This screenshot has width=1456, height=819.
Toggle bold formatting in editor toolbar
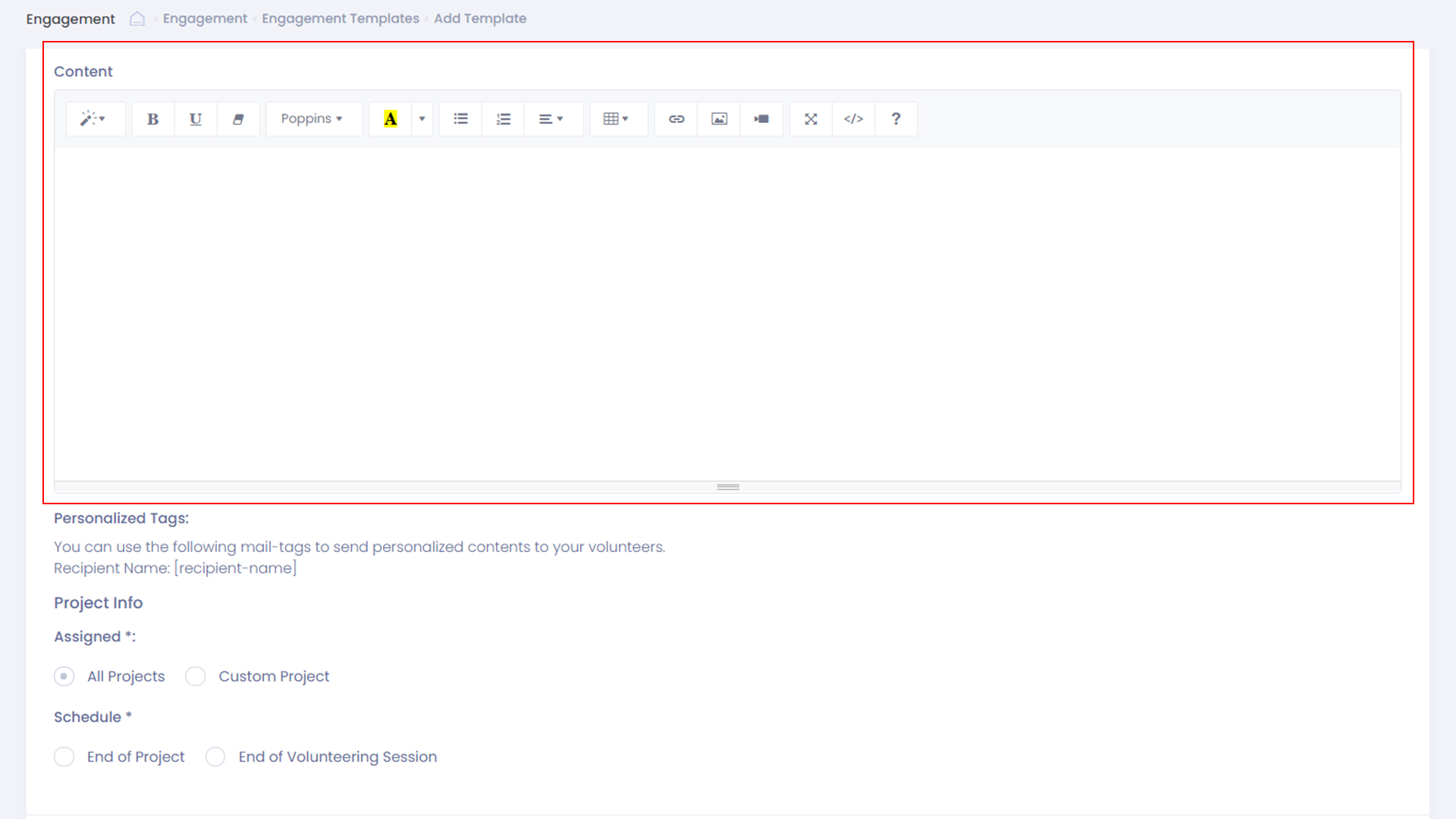[152, 119]
